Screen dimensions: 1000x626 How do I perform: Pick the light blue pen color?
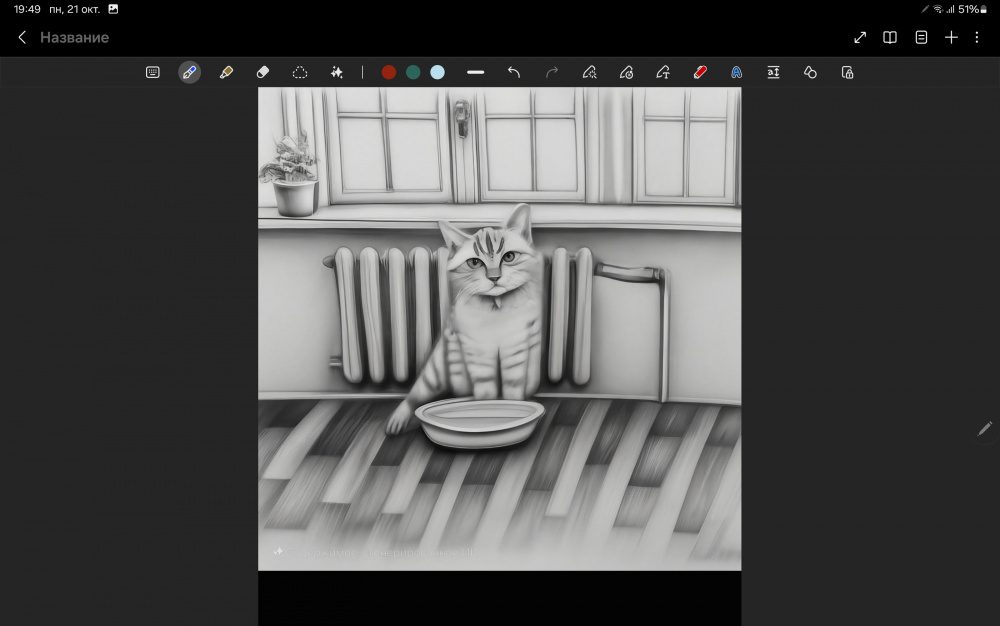[x=437, y=72]
